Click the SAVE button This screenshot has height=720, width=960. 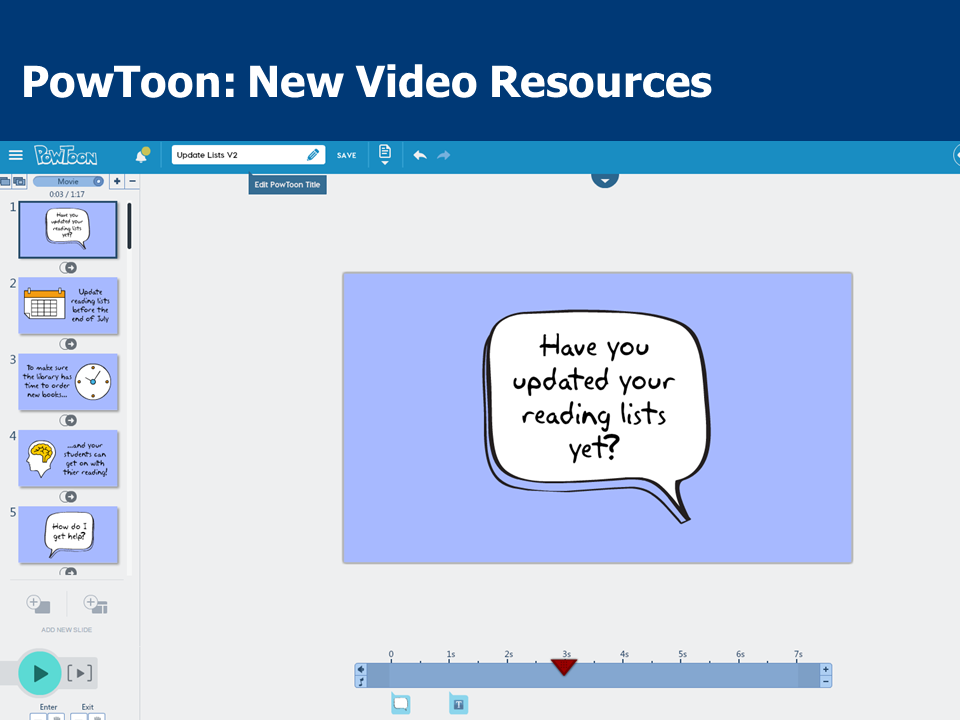point(346,155)
